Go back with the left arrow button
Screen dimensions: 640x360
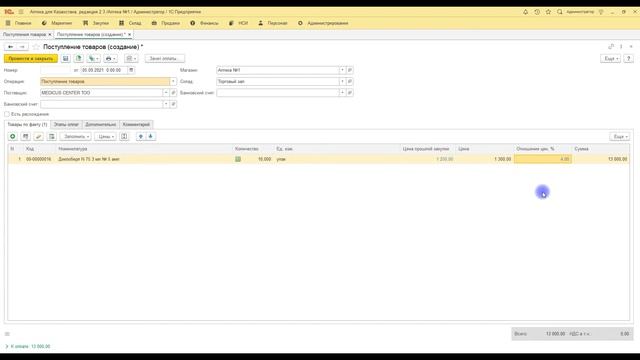coord(11,47)
